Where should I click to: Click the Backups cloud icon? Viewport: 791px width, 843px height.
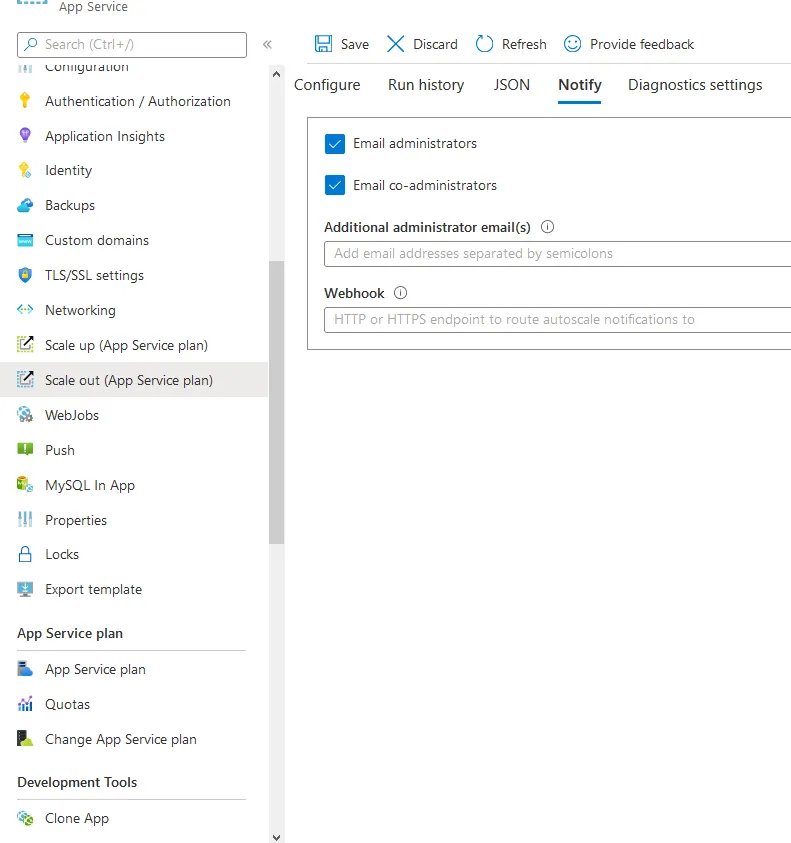coord(25,205)
